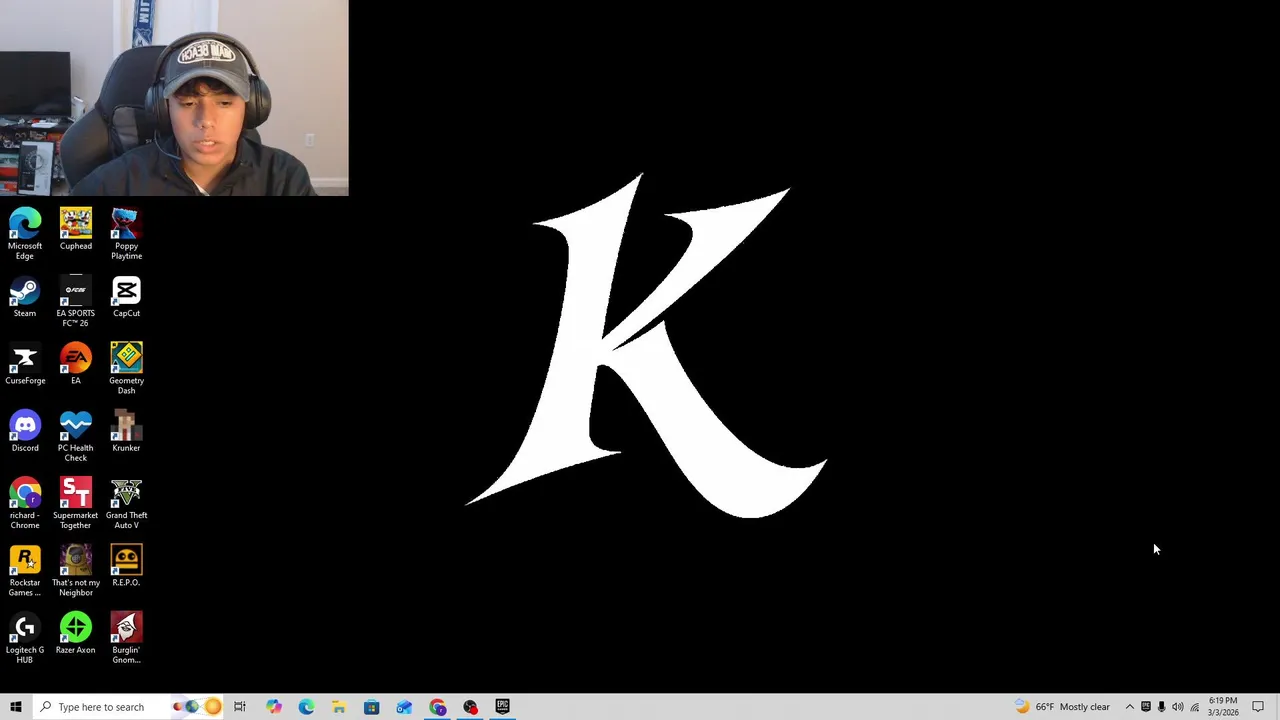Select the Poppy Playtime desktop icon
The width and height of the screenshot is (1280, 720).
pyautogui.click(x=126, y=234)
